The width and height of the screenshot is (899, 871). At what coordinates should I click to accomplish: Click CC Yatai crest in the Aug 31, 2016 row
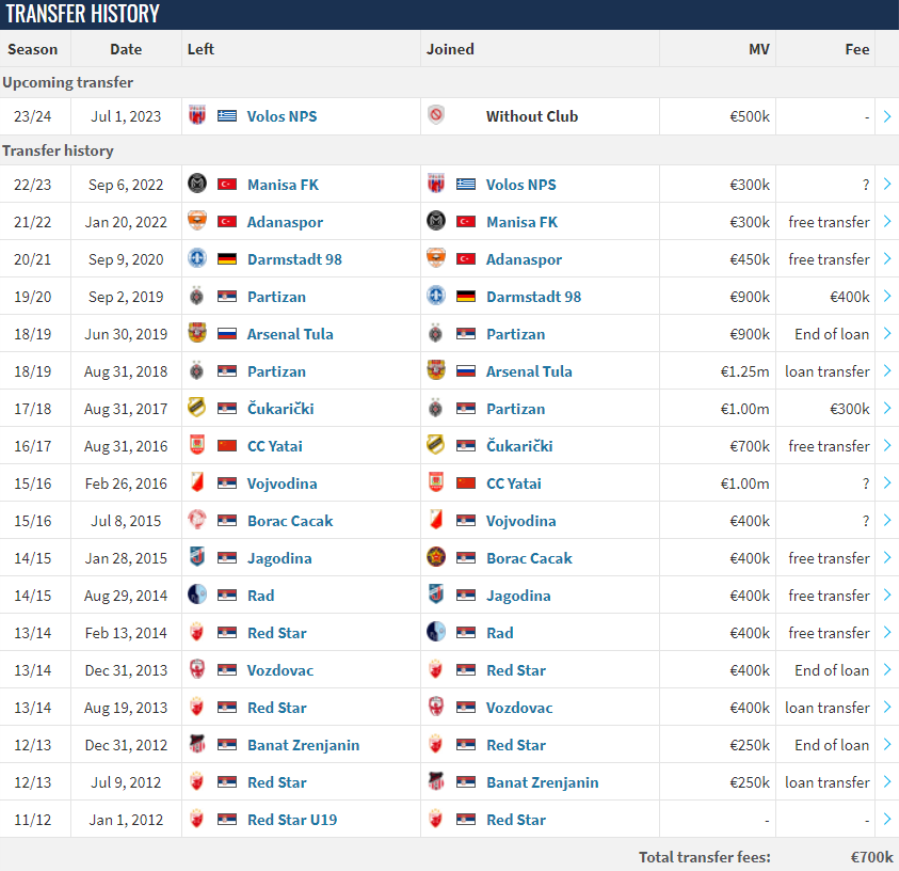coord(197,445)
